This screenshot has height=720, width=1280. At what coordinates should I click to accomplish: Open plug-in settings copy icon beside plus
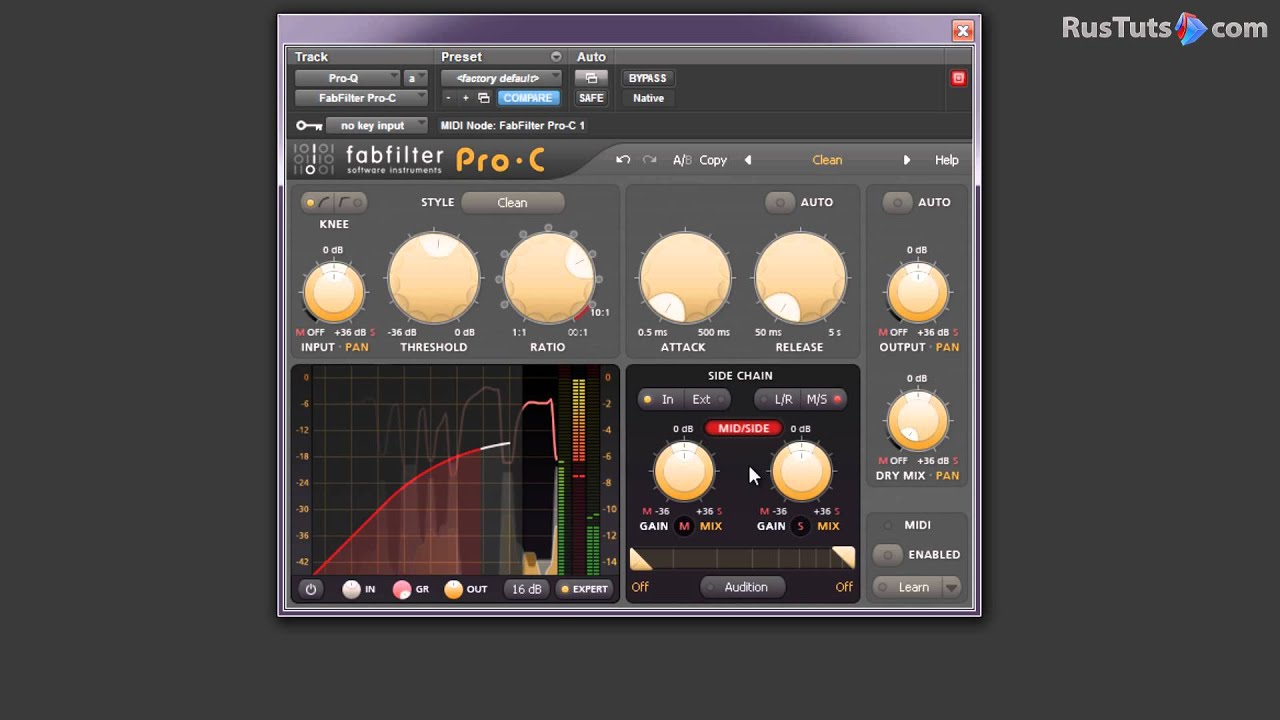click(484, 98)
